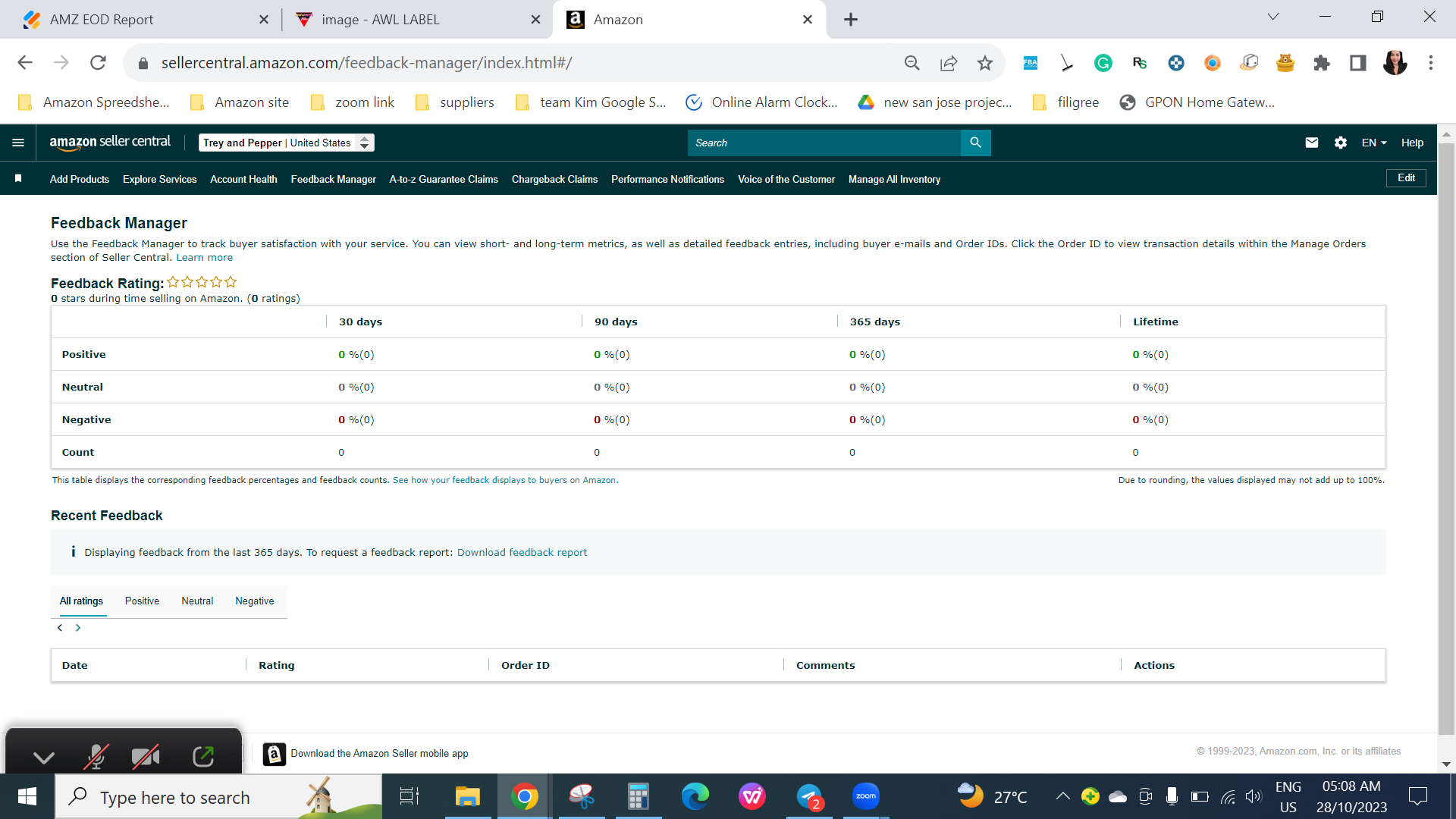Image resolution: width=1456 pixels, height=819 pixels.
Task: Open the Chrome extensions puzzle icon
Action: pyautogui.click(x=1322, y=63)
